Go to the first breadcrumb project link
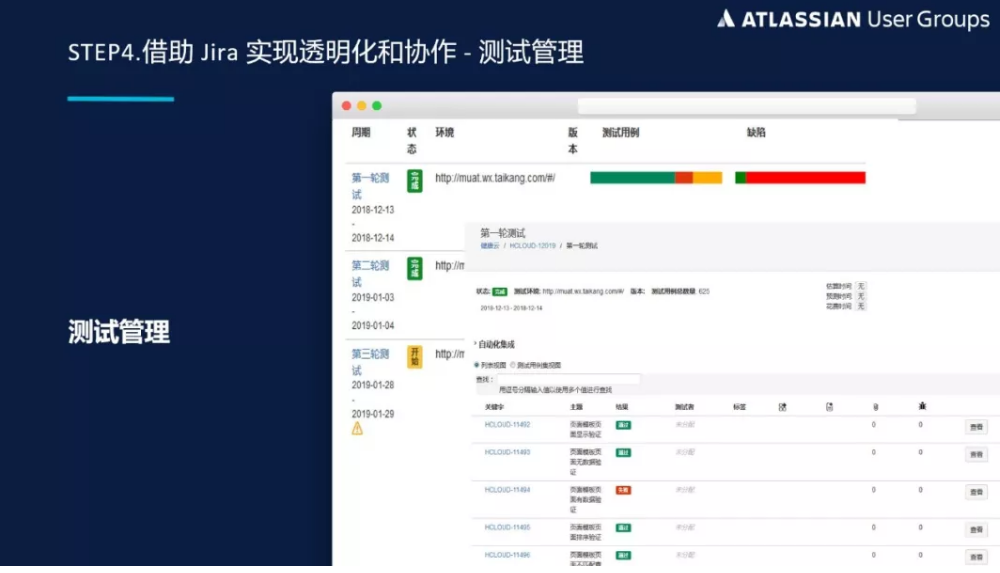The height and width of the screenshot is (573, 1000). coord(490,246)
